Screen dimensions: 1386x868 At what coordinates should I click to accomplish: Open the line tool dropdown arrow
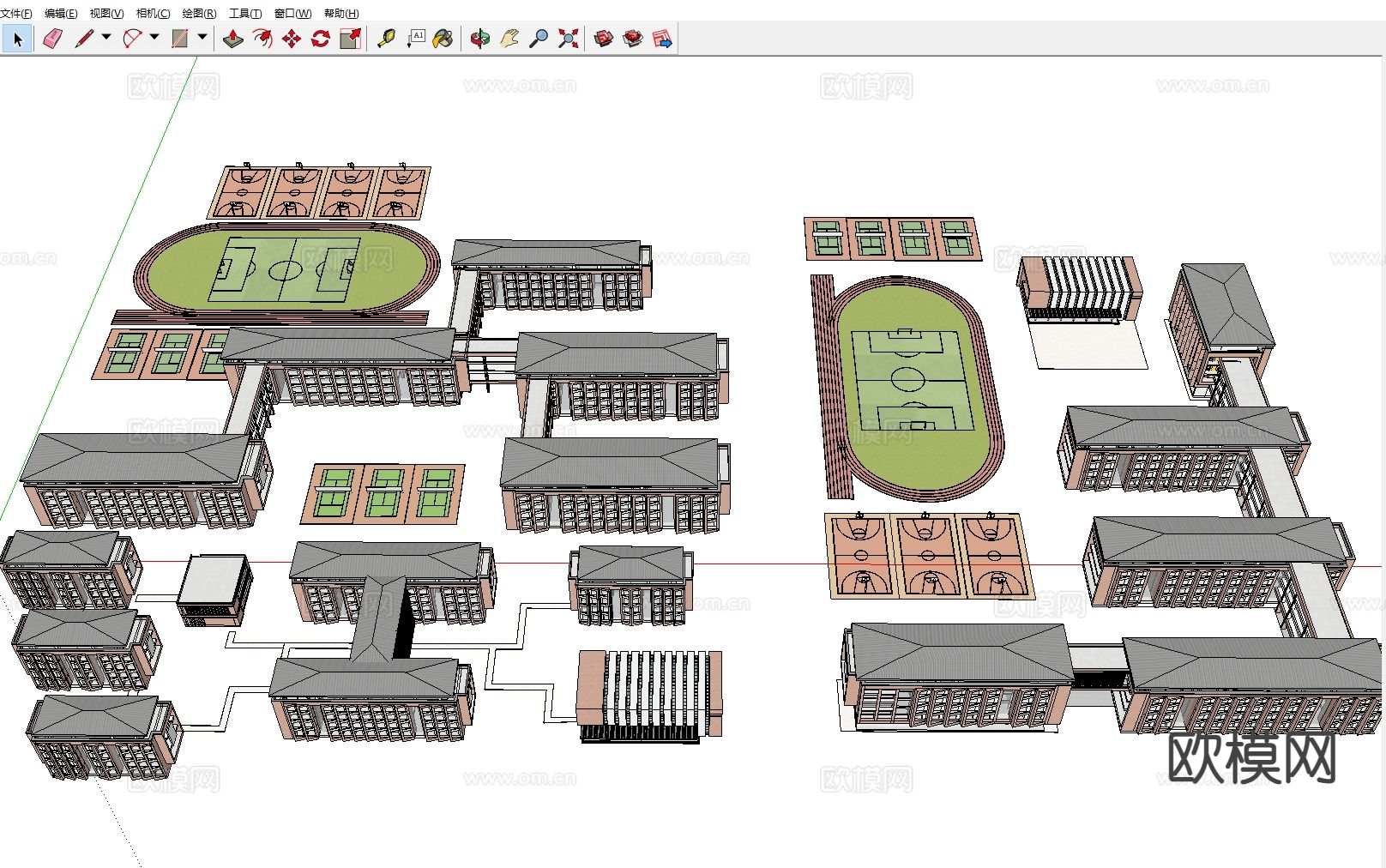coord(106,37)
